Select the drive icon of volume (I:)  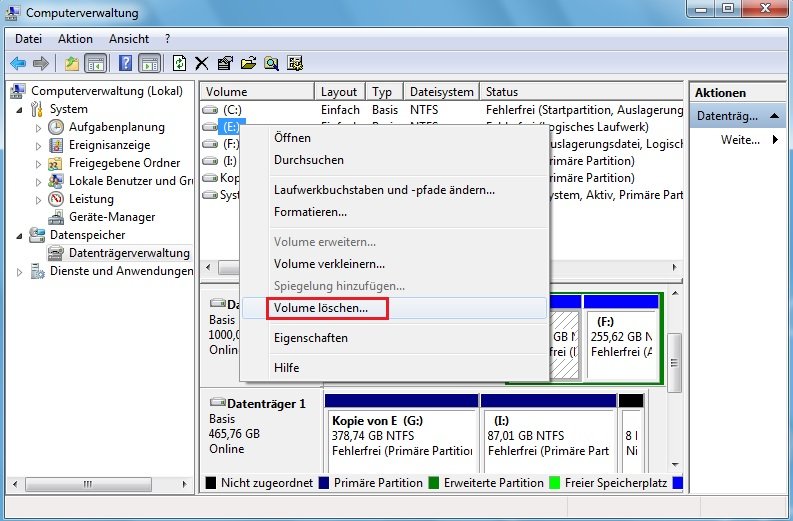point(210,161)
